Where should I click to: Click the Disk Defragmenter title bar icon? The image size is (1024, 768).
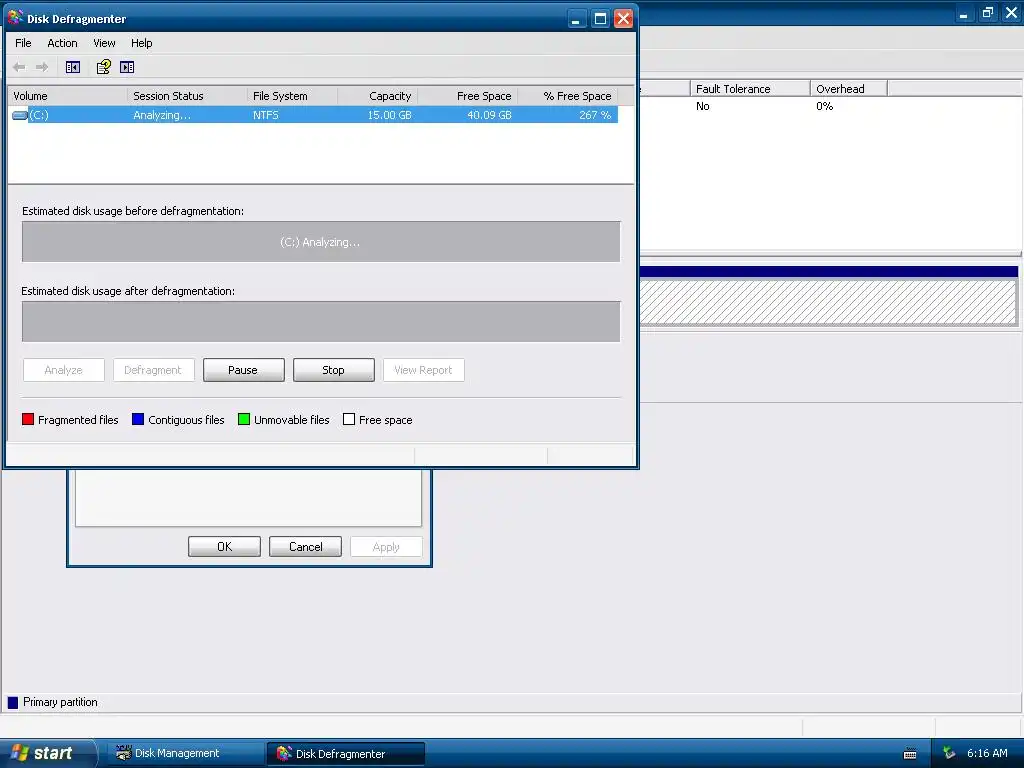(x=15, y=18)
